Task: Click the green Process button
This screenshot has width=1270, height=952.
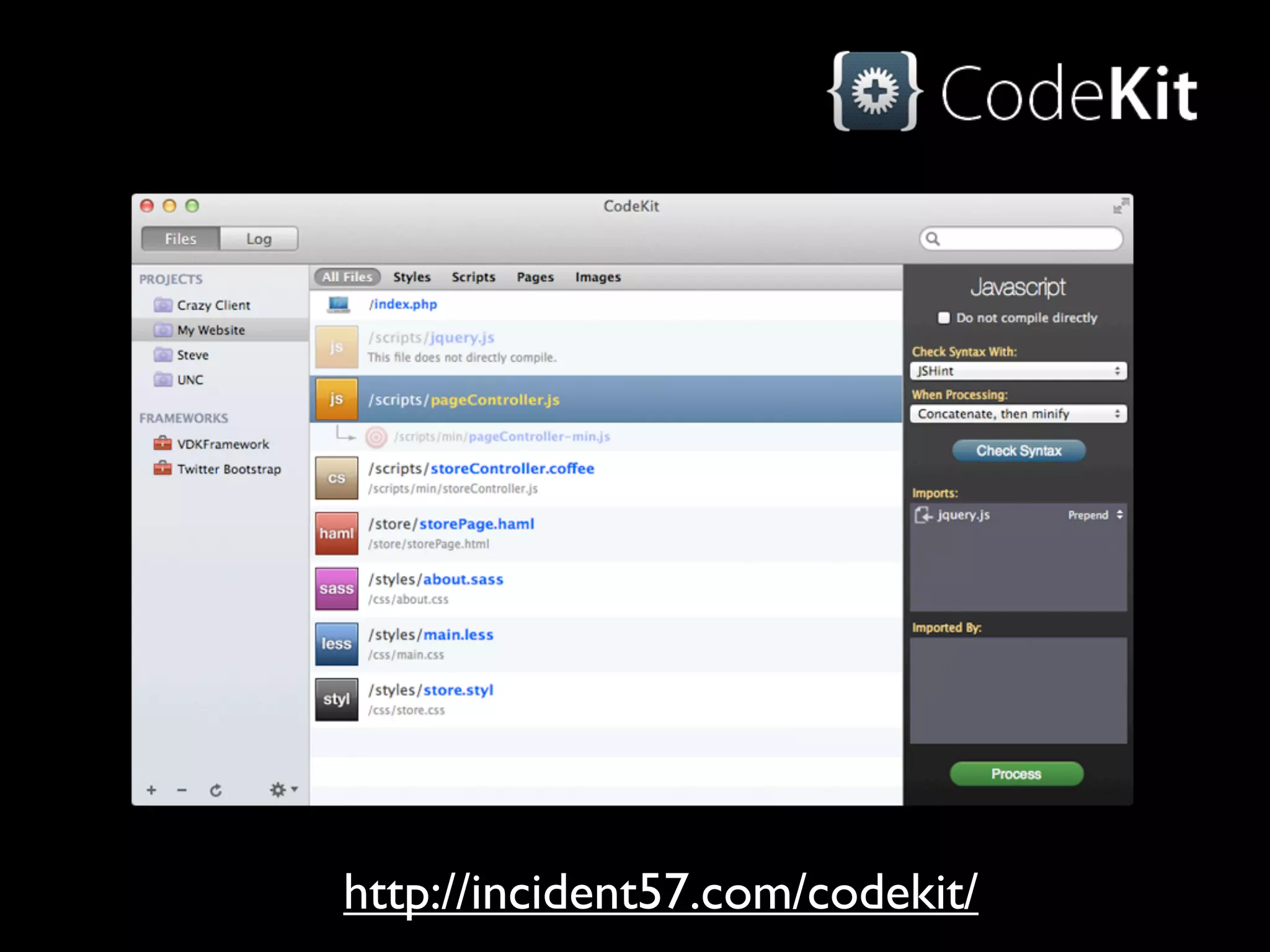Action: point(1016,773)
